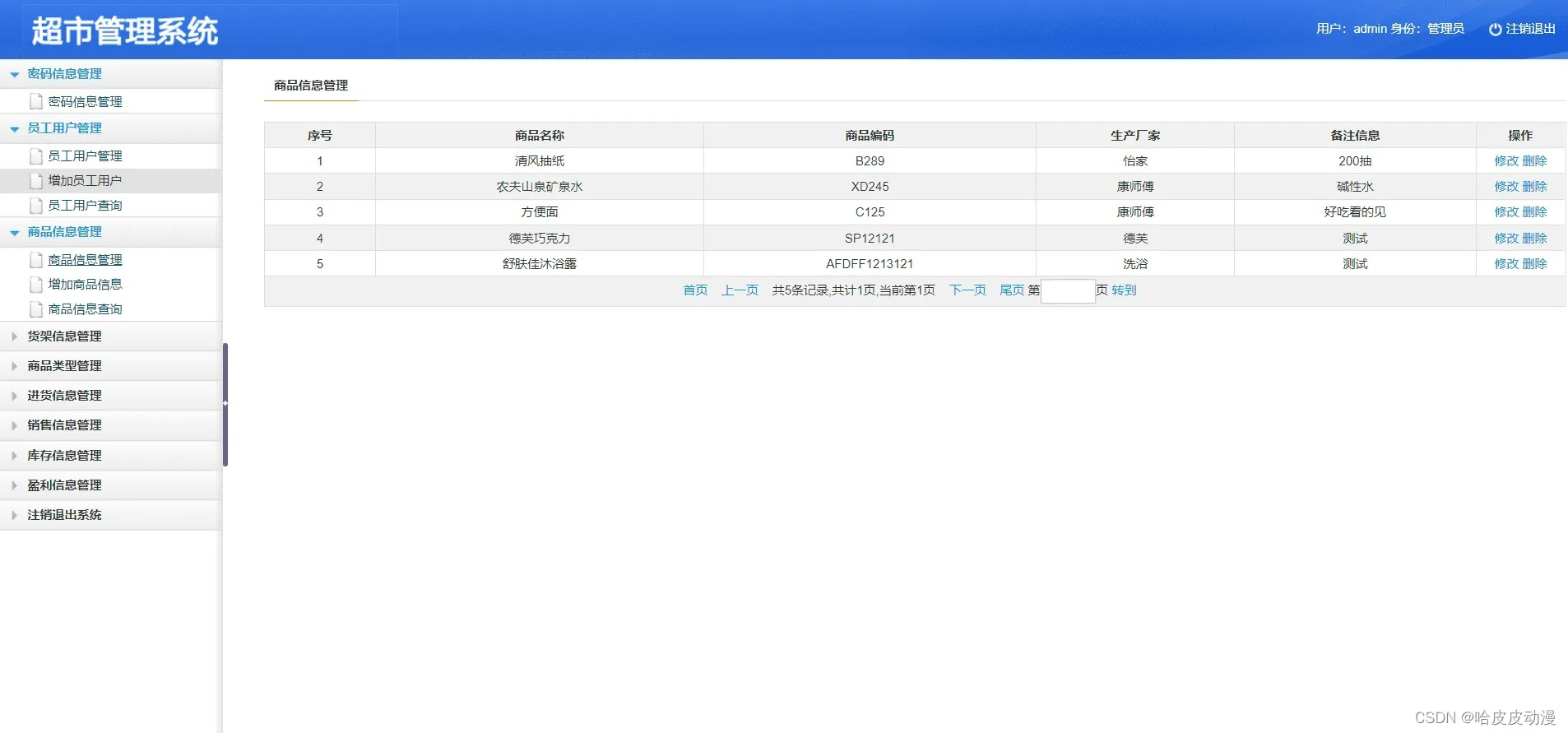Open 员工用户查询 menu item

(x=85, y=205)
